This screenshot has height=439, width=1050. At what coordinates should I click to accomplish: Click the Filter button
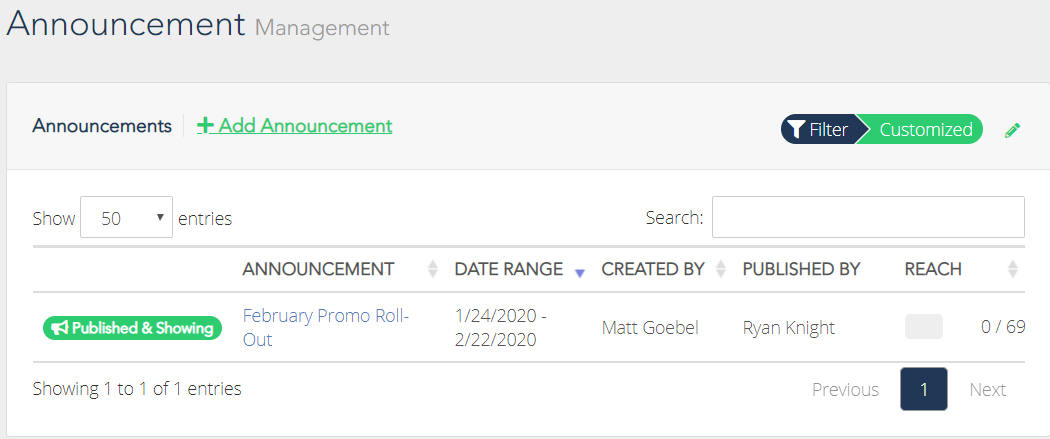(818, 130)
